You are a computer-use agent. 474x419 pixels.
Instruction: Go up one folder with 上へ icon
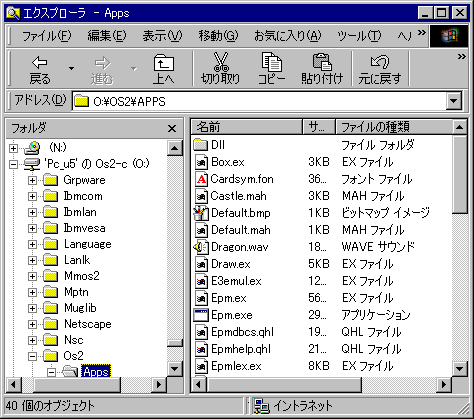point(163,63)
